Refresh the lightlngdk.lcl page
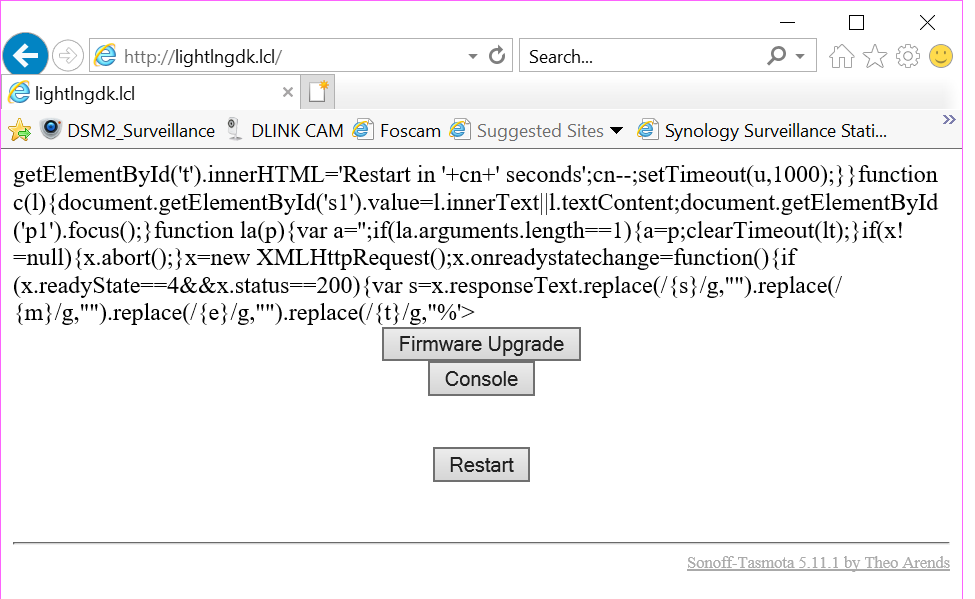975x599 pixels. [x=497, y=56]
